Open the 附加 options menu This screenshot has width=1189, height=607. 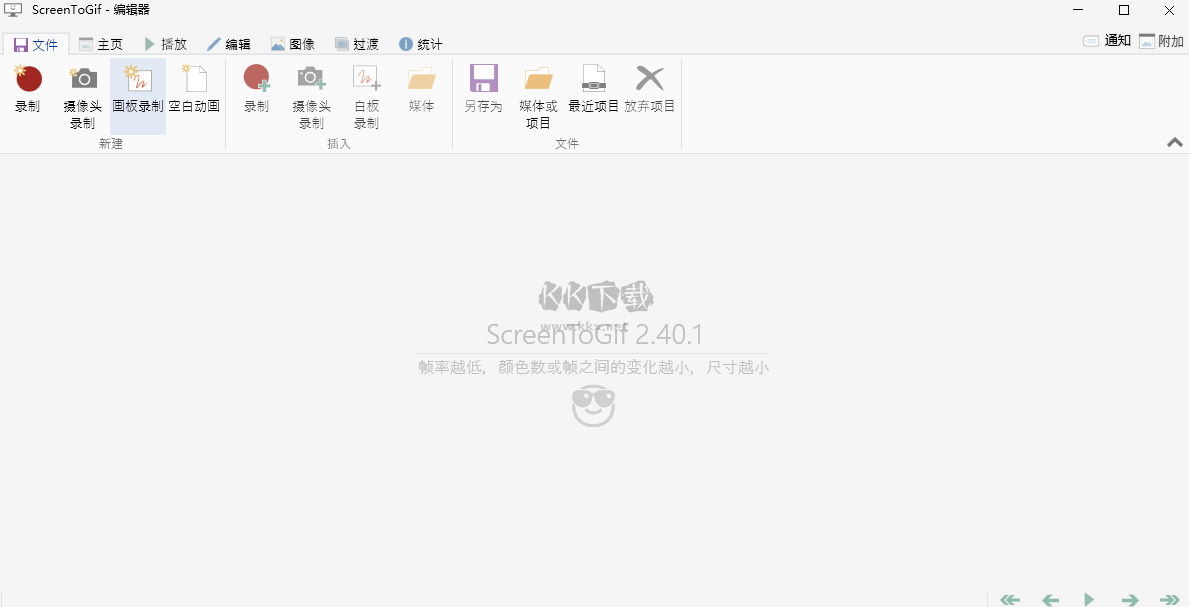(x=1162, y=42)
